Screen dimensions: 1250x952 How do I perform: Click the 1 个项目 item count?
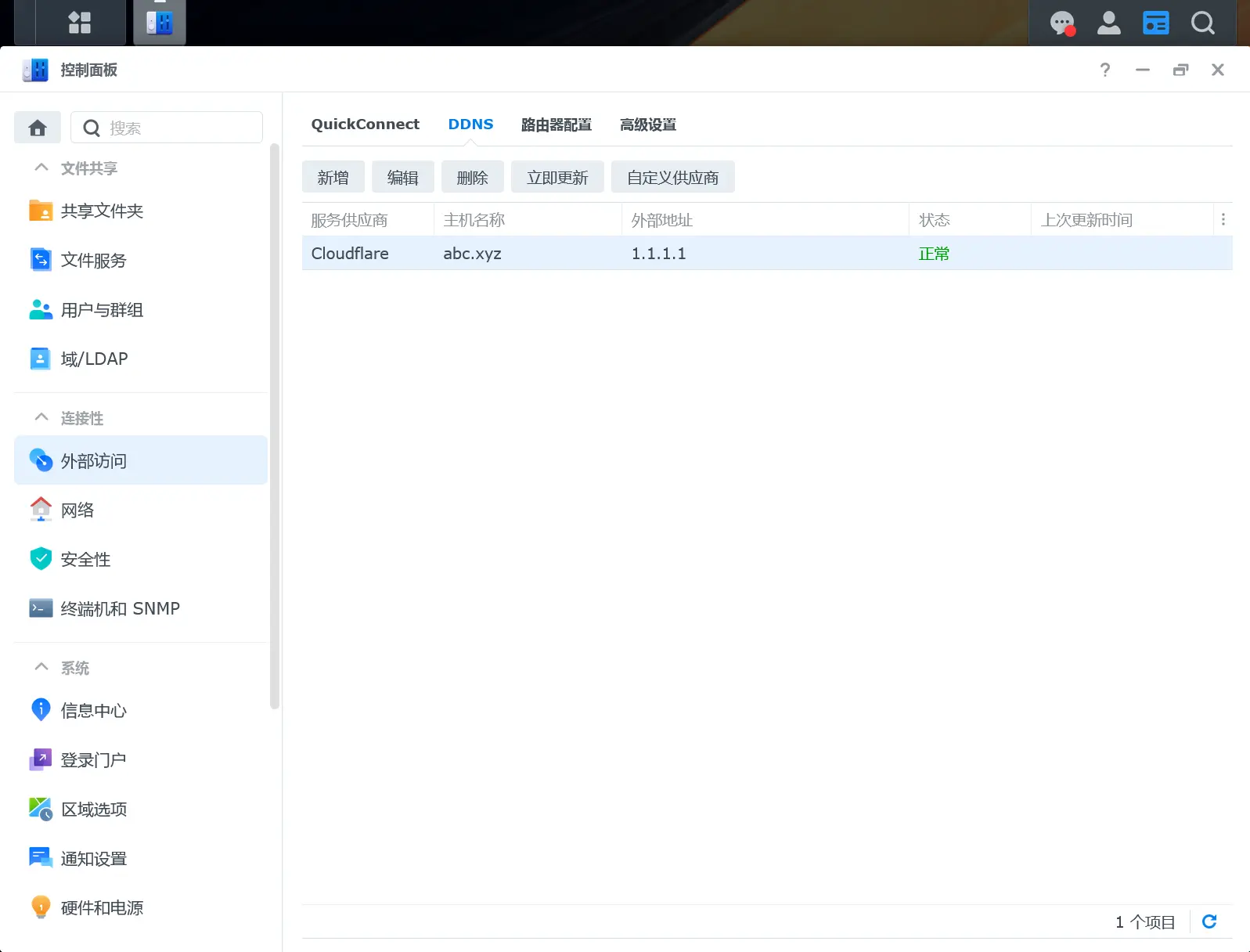click(1145, 922)
